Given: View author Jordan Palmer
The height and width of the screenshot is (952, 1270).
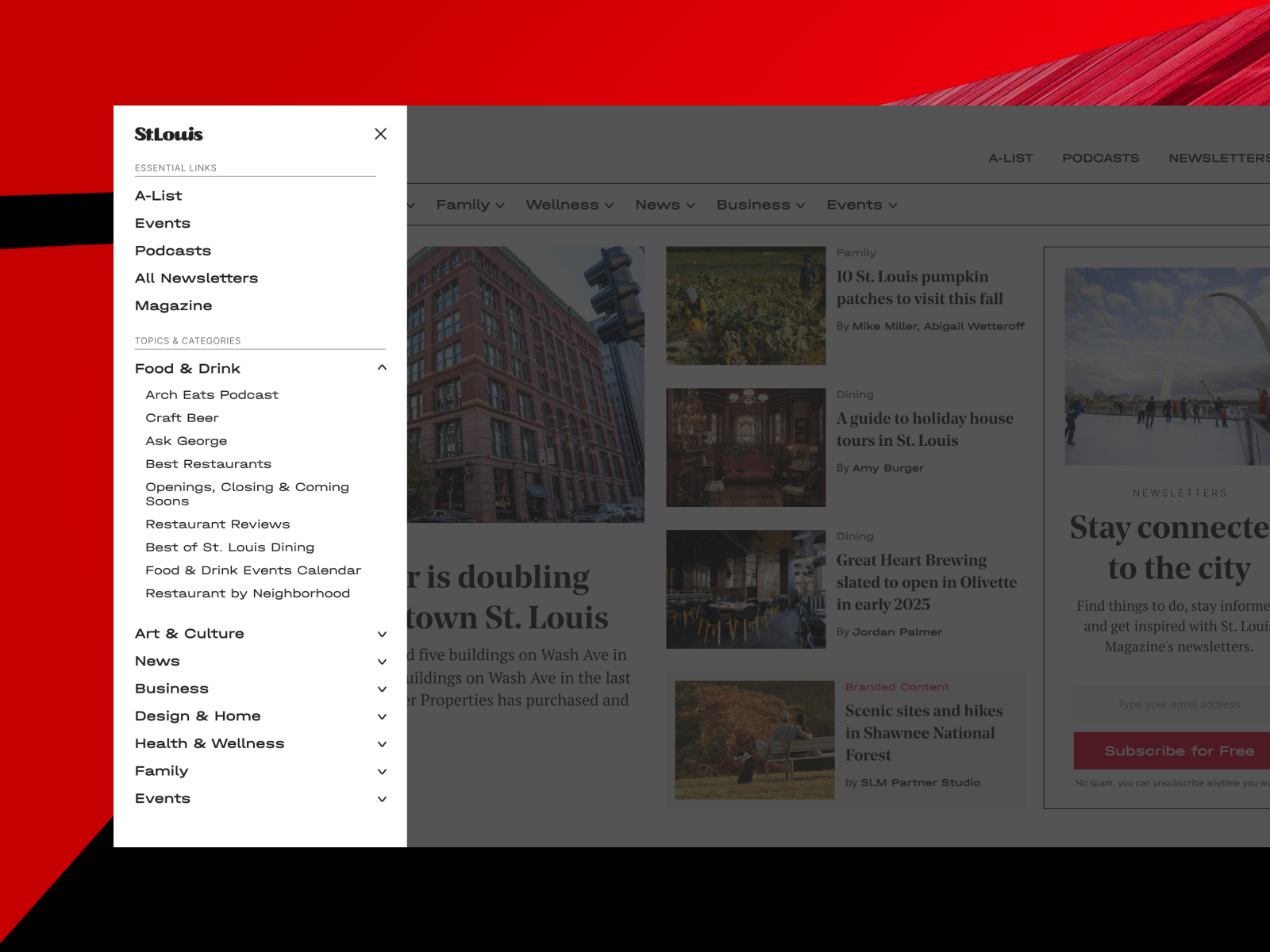Looking at the screenshot, I should (x=897, y=632).
